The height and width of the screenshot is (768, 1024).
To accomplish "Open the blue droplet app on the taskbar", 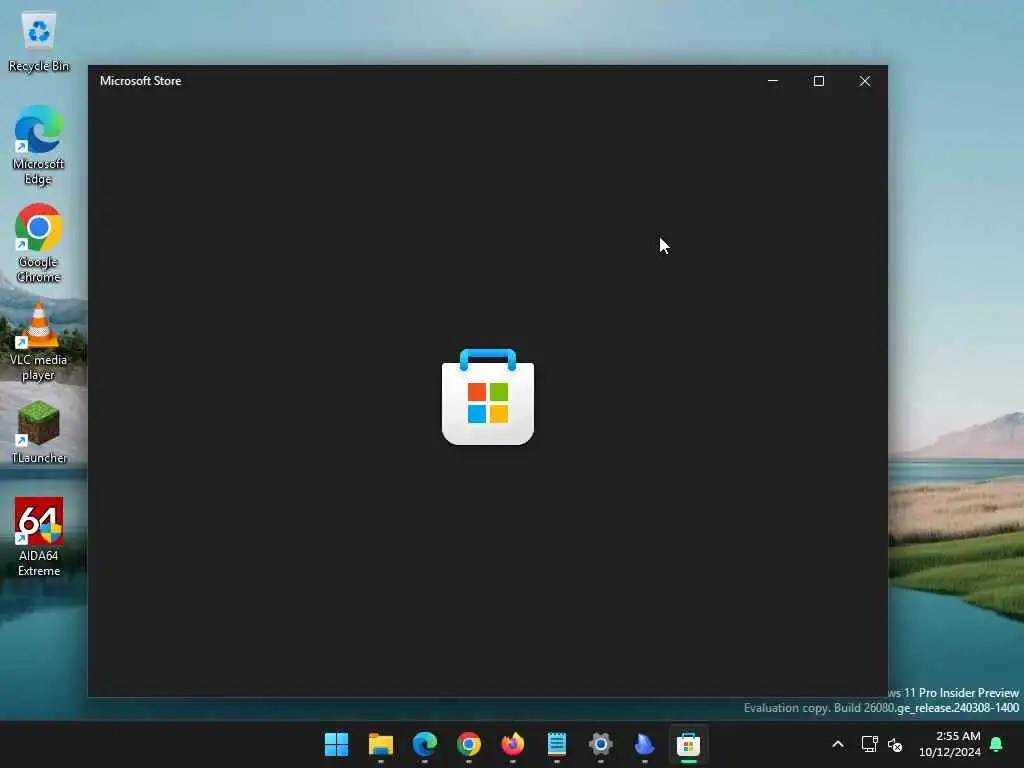I will 645,744.
